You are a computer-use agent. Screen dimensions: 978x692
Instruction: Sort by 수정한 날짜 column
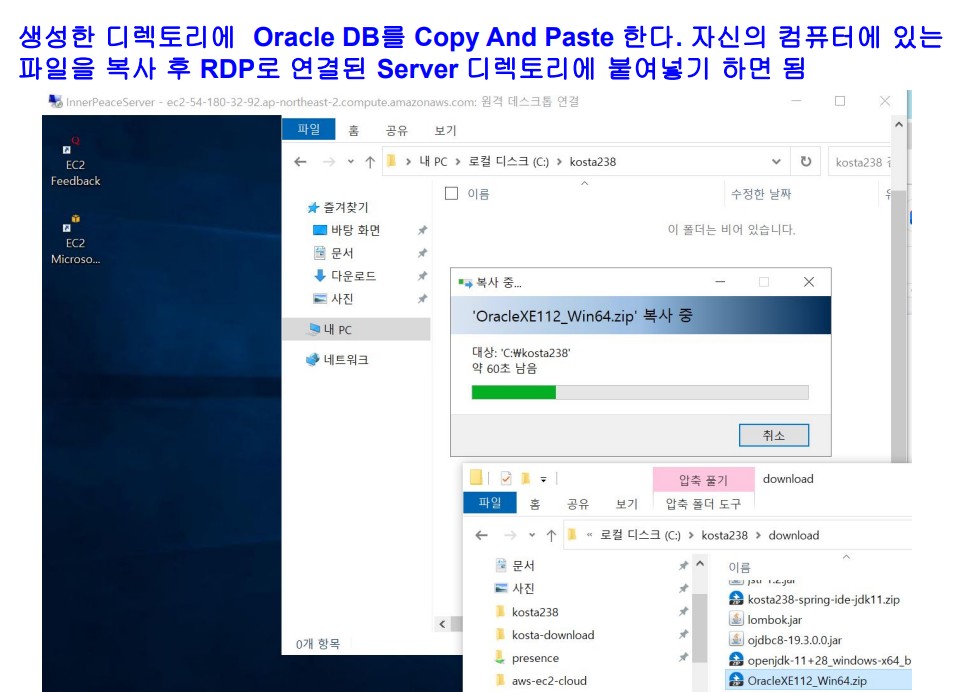[x=760, y=194]
